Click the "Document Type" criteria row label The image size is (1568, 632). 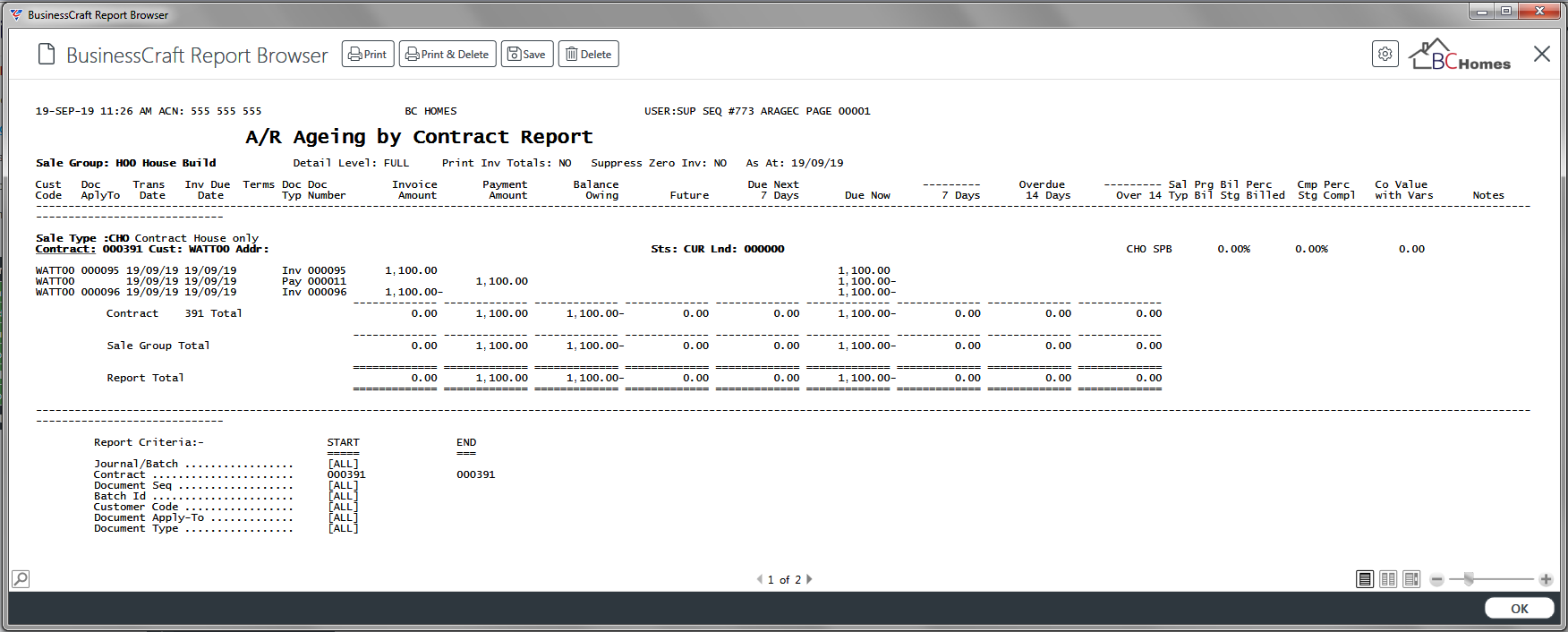pyautogui.click(x=136, y=528)
